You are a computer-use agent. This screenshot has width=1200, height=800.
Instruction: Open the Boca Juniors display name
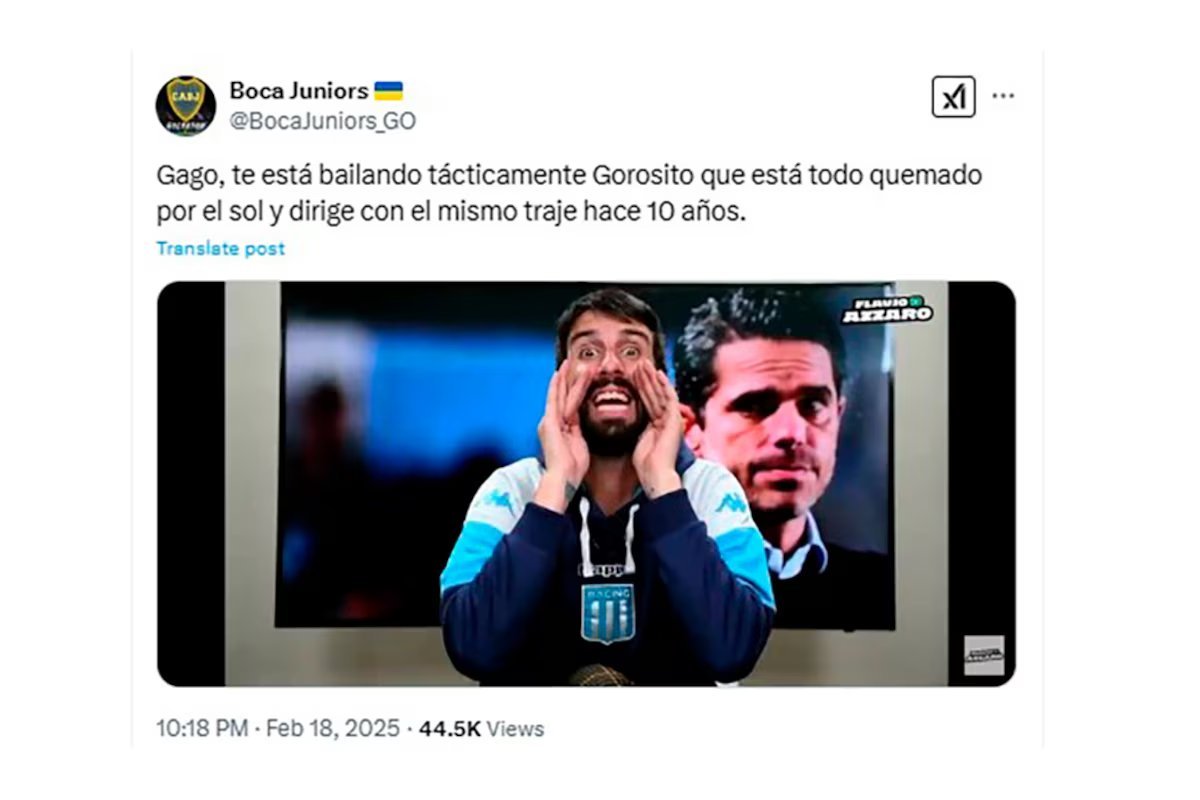coord(299,90)
